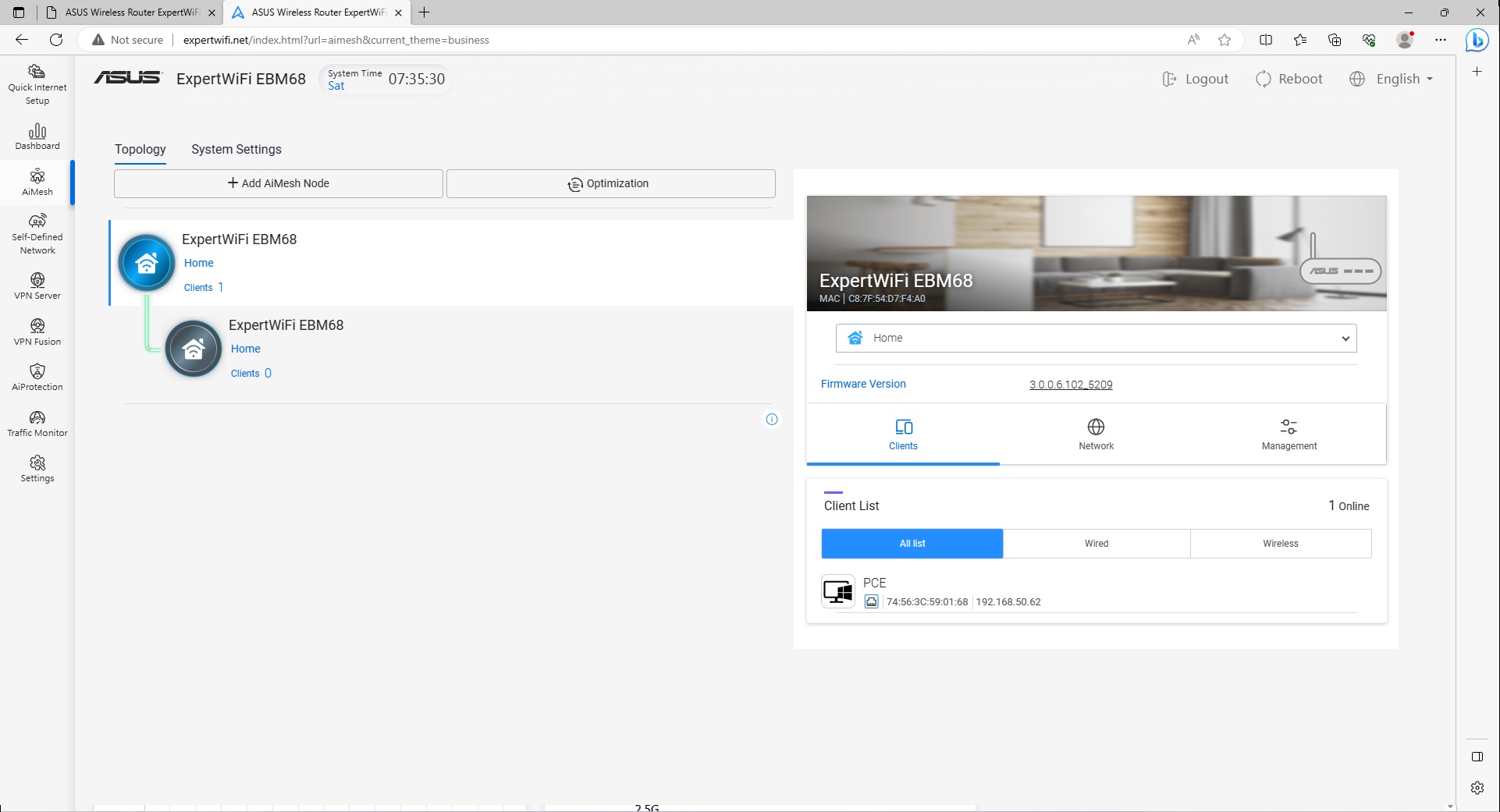Open Read aloud in address bar
The height and width of the screenshot is (812, 1500).
(x=1193, y=40)
